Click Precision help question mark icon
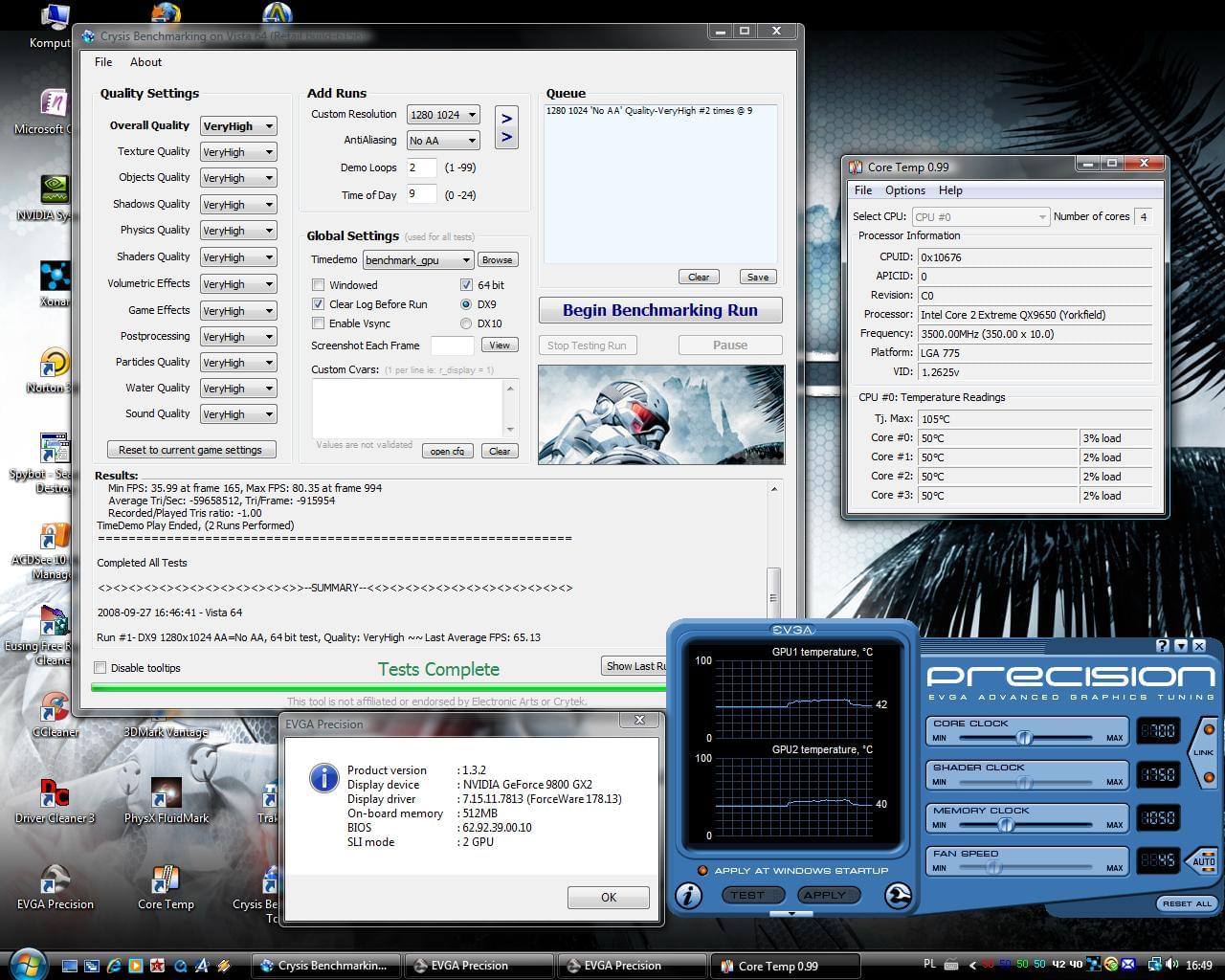This screenshot has height=980, width=1225. [1163, 646]
